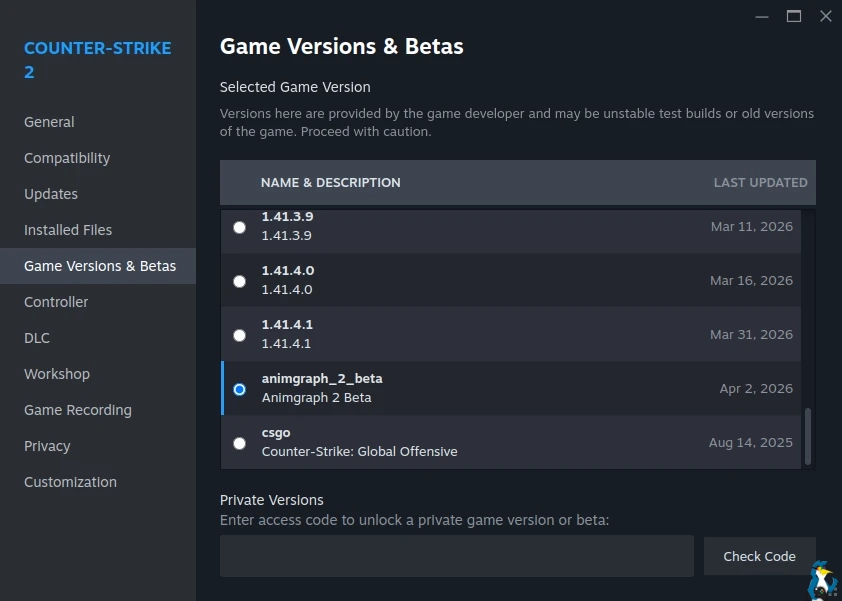
Task: Go to Game Recording settings
Action: pos(78,410)
